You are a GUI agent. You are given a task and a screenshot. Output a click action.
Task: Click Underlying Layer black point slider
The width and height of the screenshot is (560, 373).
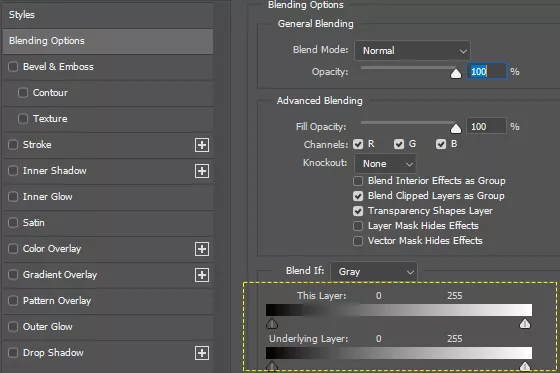tap(272, 366)
